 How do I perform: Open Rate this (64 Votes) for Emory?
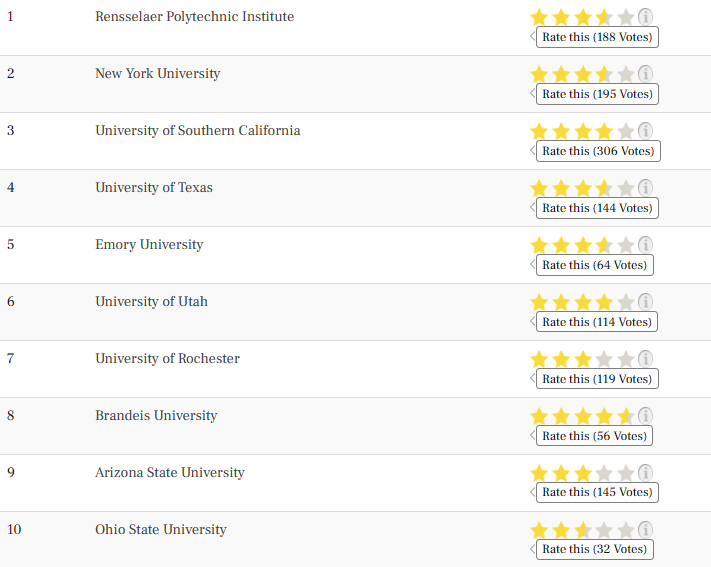[594, 265]
